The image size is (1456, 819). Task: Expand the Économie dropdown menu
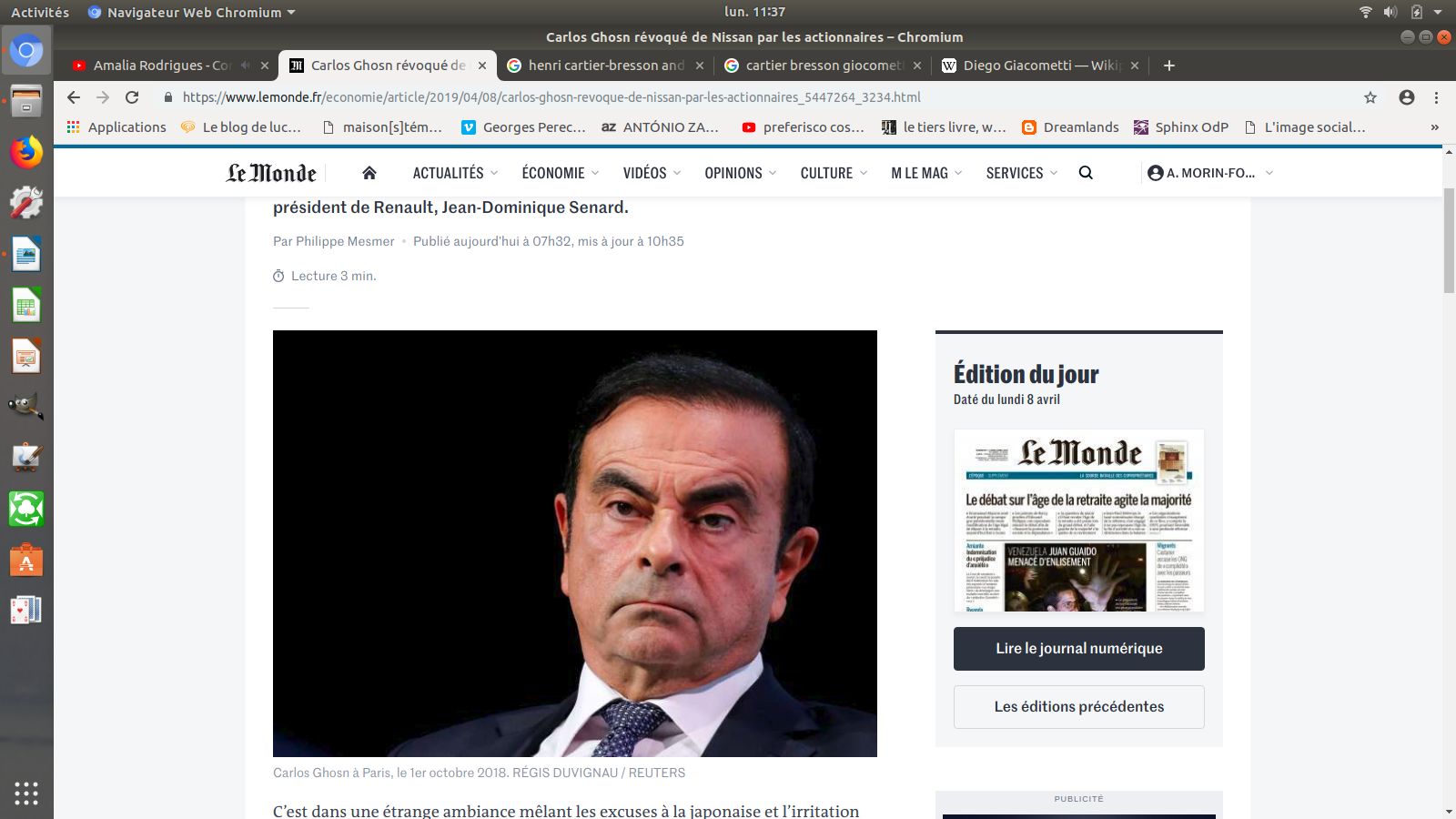coord(560,173)
